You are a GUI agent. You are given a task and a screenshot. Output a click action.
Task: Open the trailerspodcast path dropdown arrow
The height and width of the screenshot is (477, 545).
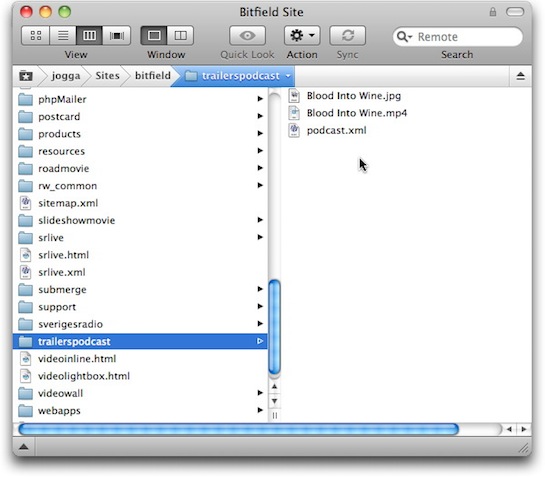pos(288,76)
